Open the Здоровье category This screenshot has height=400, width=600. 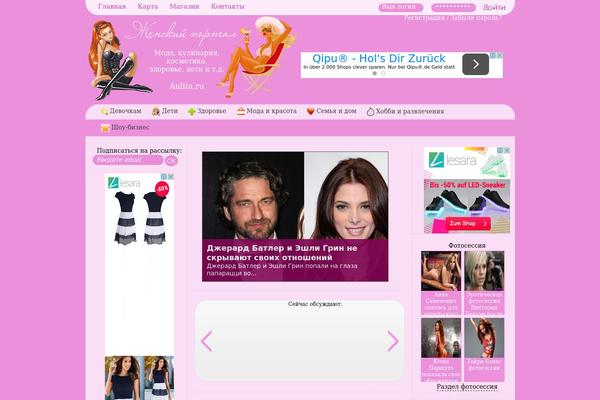click(x=212, y=111)
